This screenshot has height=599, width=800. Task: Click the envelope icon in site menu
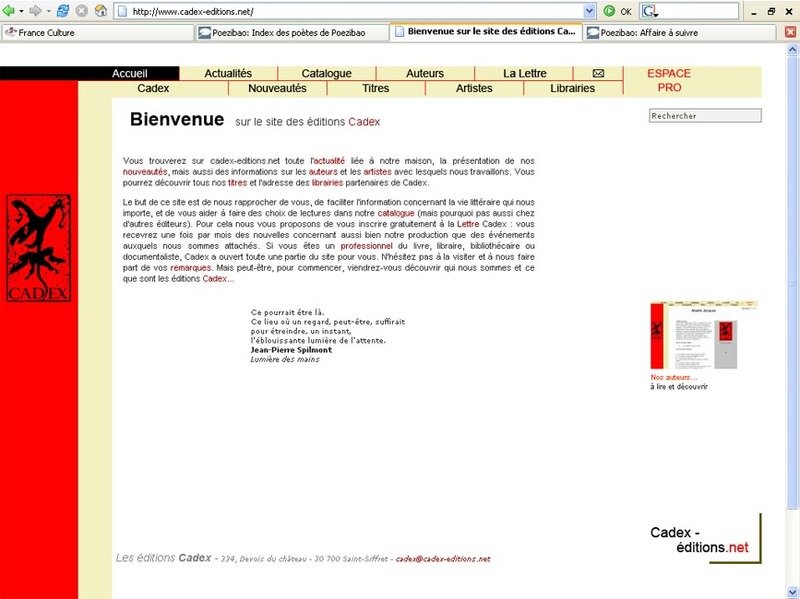tap(598, 73)
